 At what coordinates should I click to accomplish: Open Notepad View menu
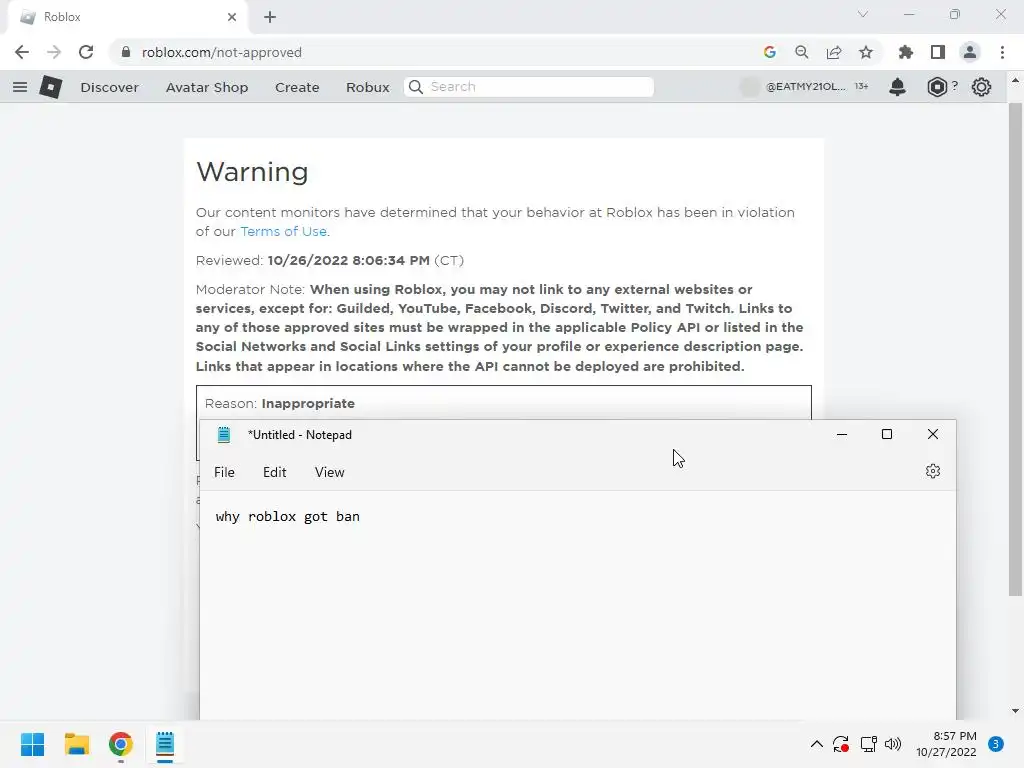329,472
